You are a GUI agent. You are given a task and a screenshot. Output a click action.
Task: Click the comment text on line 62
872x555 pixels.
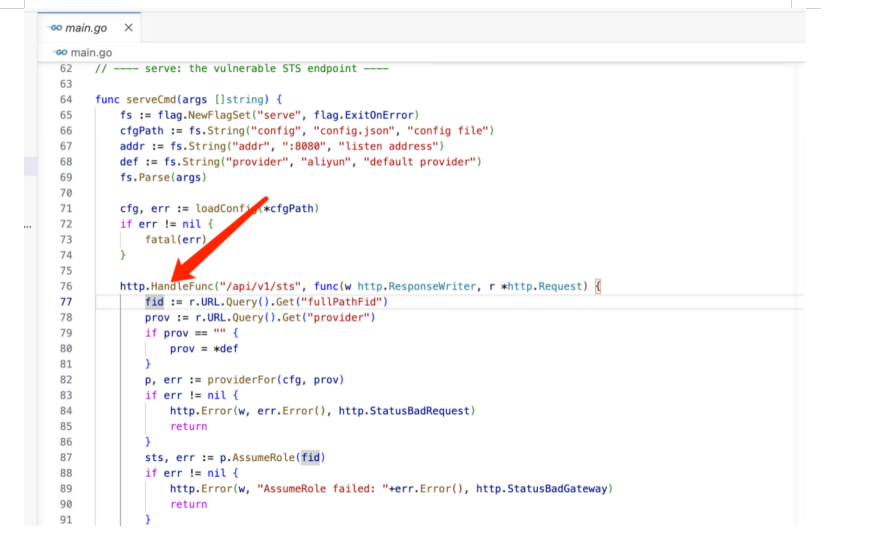point(242,68)
